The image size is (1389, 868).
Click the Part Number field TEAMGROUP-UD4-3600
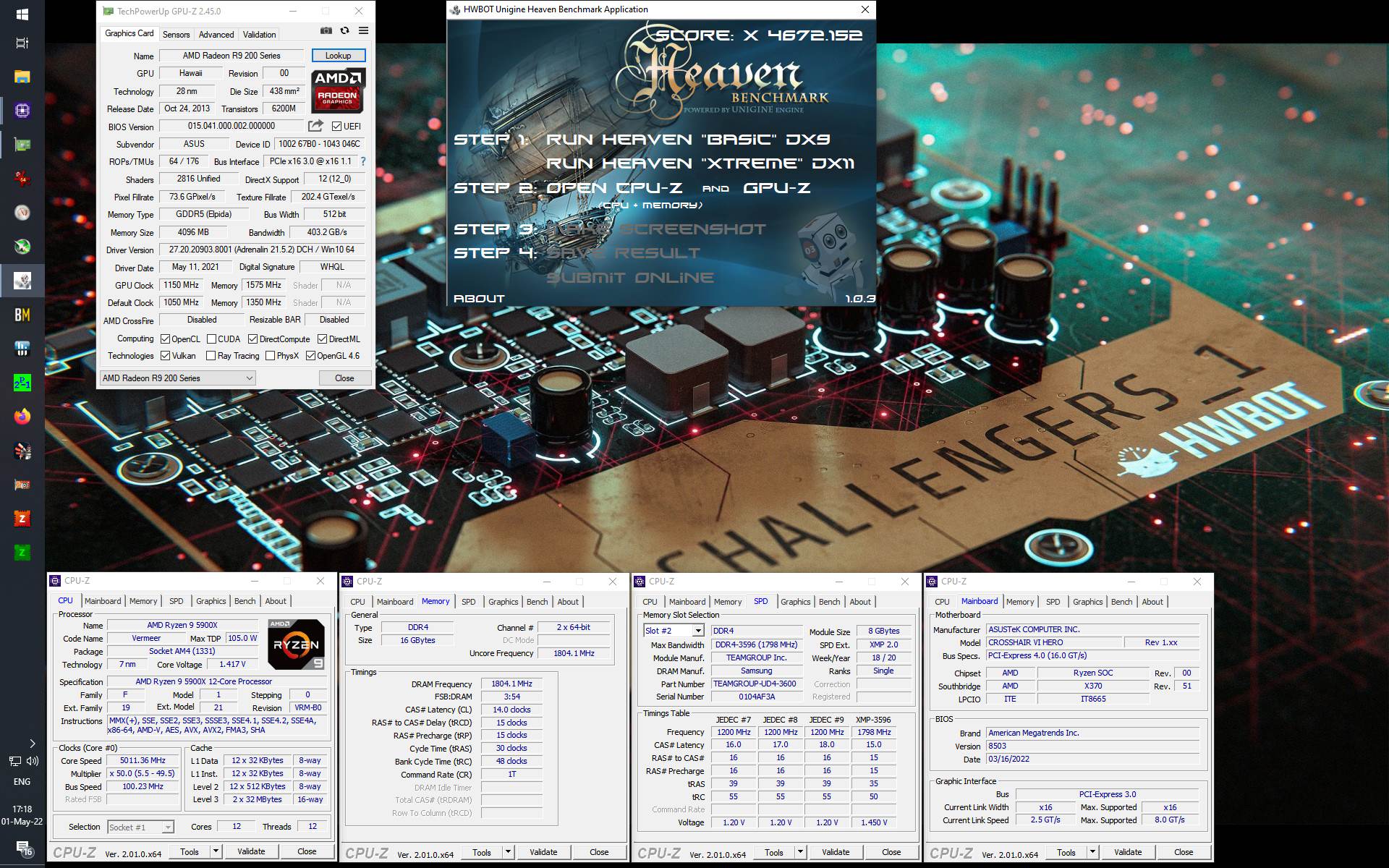(x=757, y=684)
